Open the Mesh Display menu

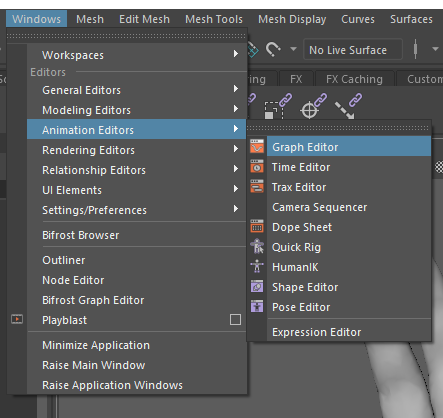[x=292, y=19]
